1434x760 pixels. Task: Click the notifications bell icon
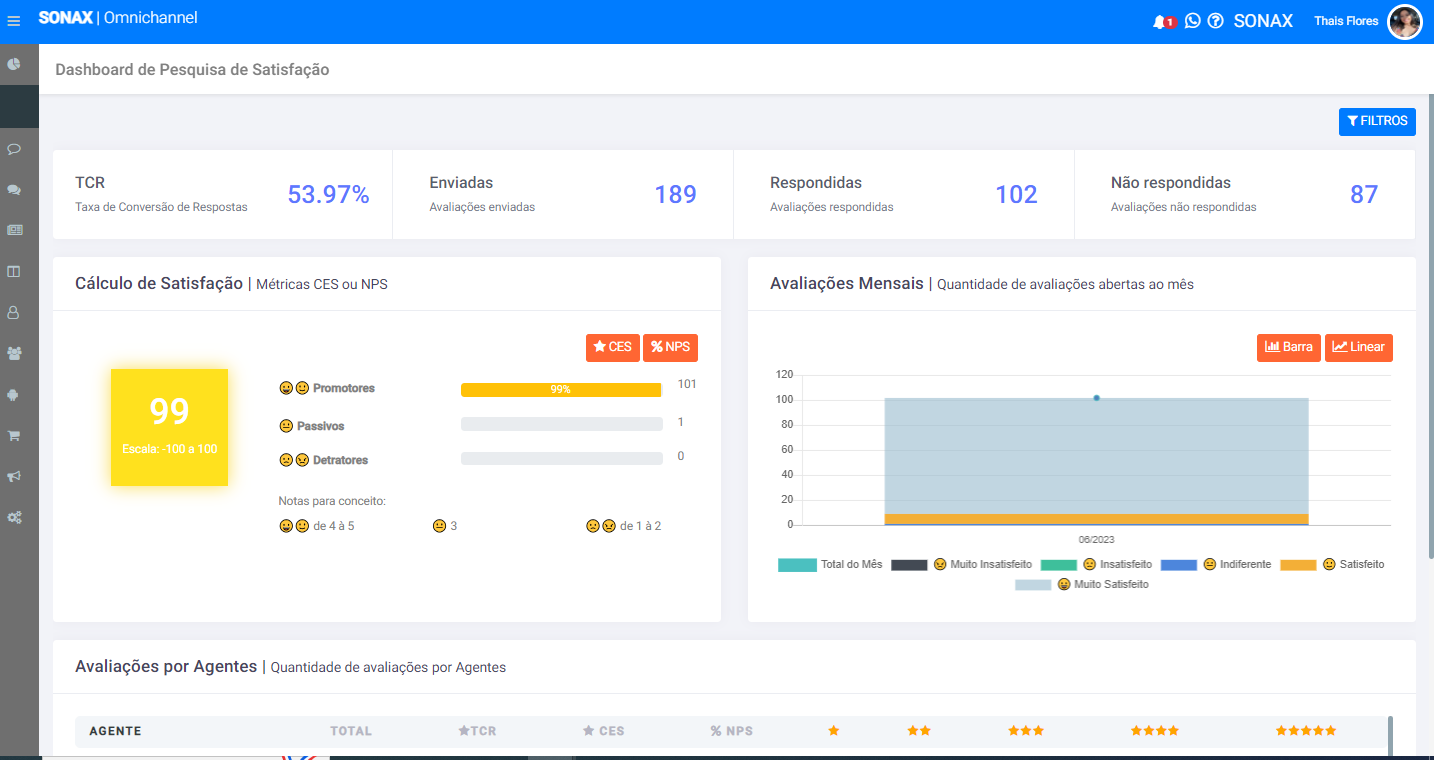coord(1159,21)
